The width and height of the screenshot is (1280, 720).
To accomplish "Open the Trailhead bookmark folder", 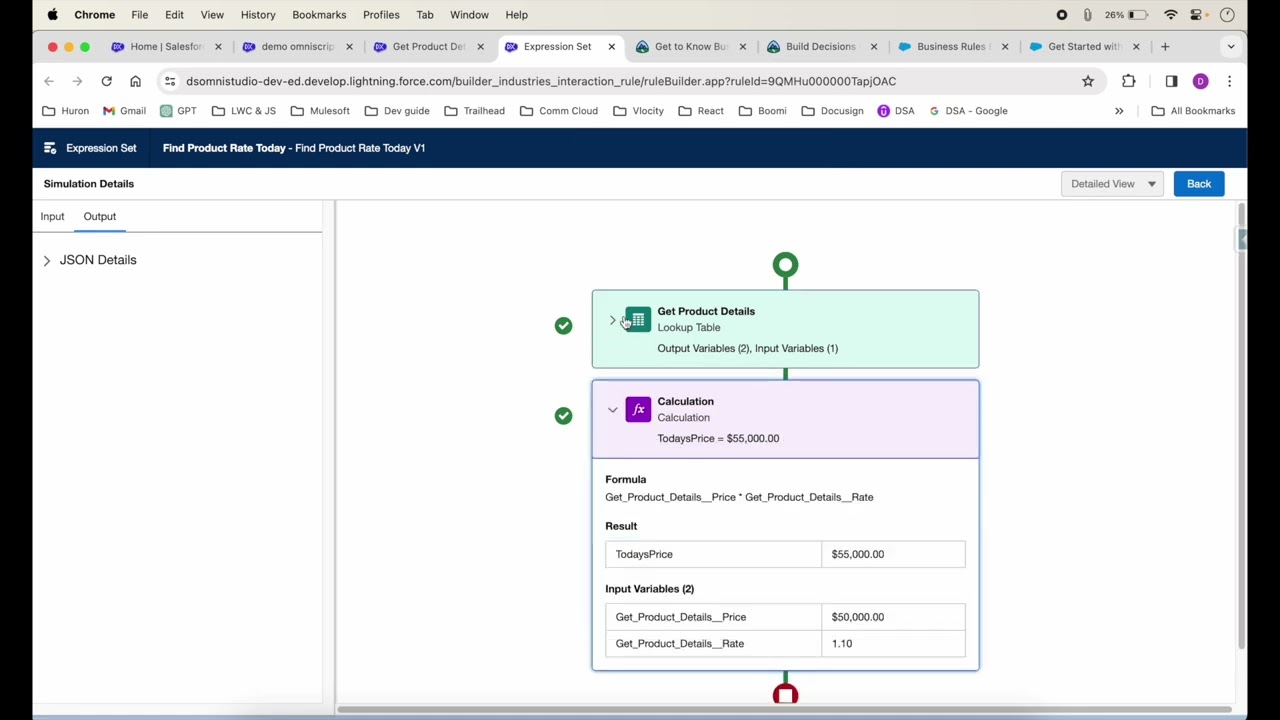I will pos(474,111).
